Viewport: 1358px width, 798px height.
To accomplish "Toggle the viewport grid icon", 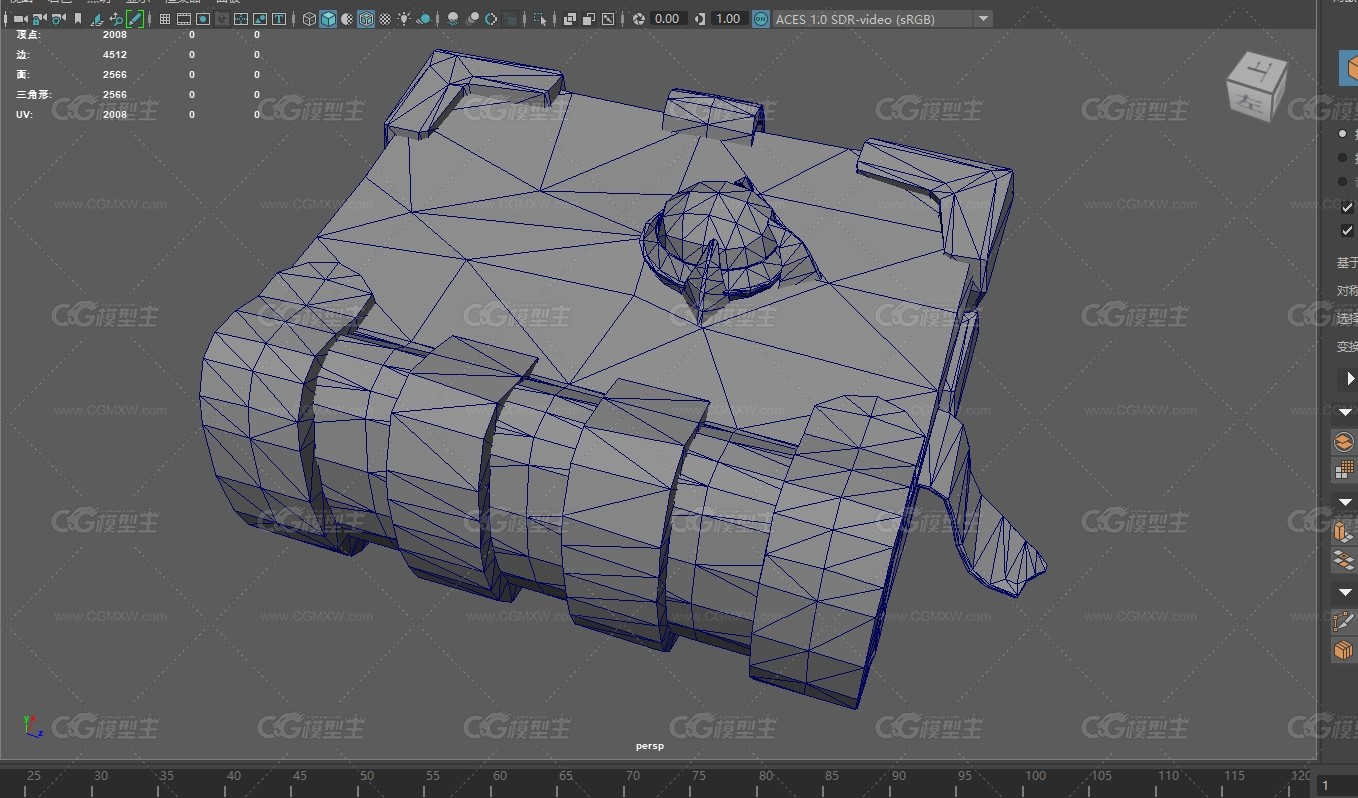I will [x=165, y=19].
